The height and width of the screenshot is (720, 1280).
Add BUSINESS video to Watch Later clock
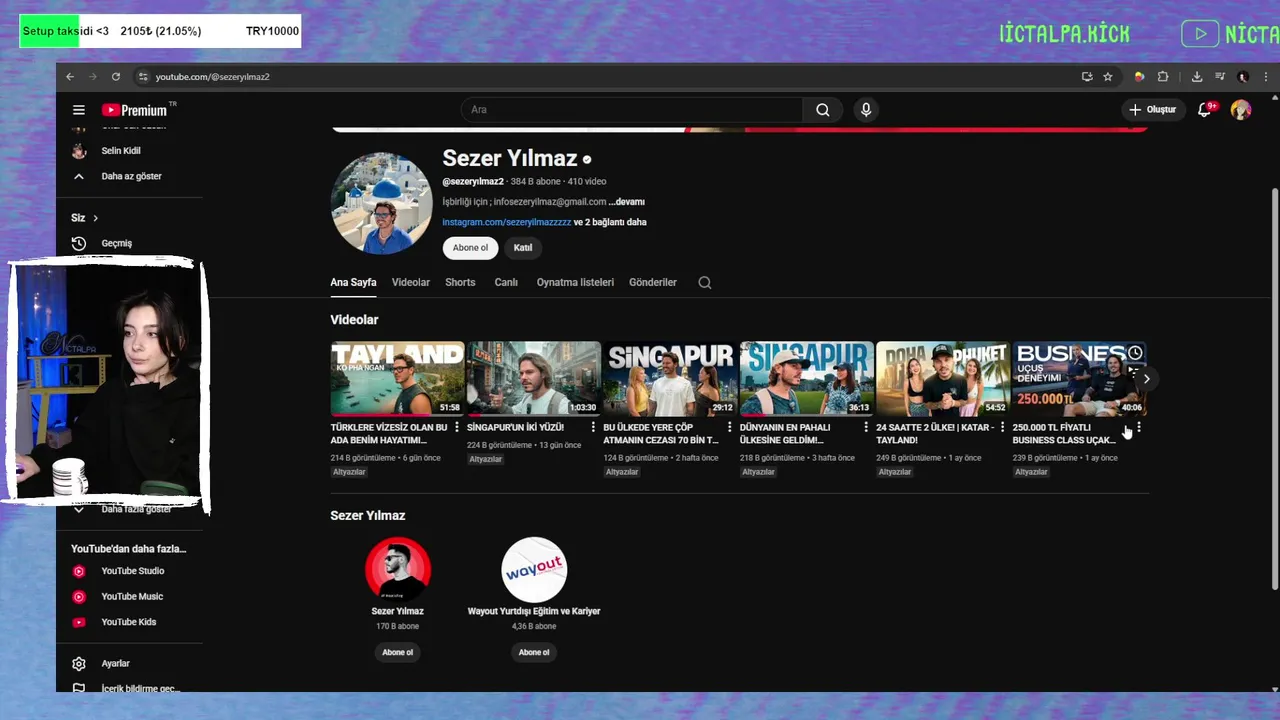1135,353
